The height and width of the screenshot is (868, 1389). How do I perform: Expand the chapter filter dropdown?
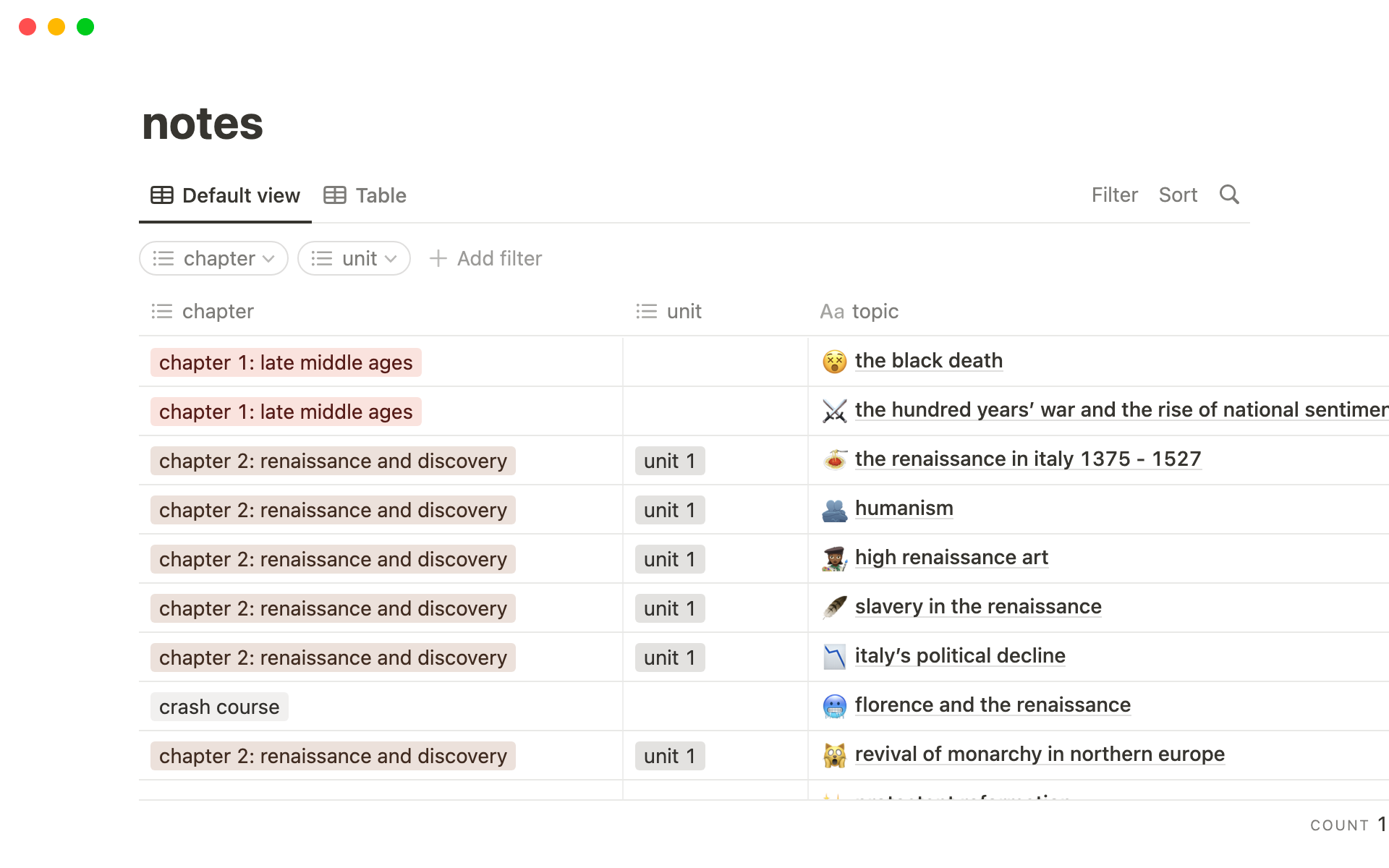tap(213, 258)
